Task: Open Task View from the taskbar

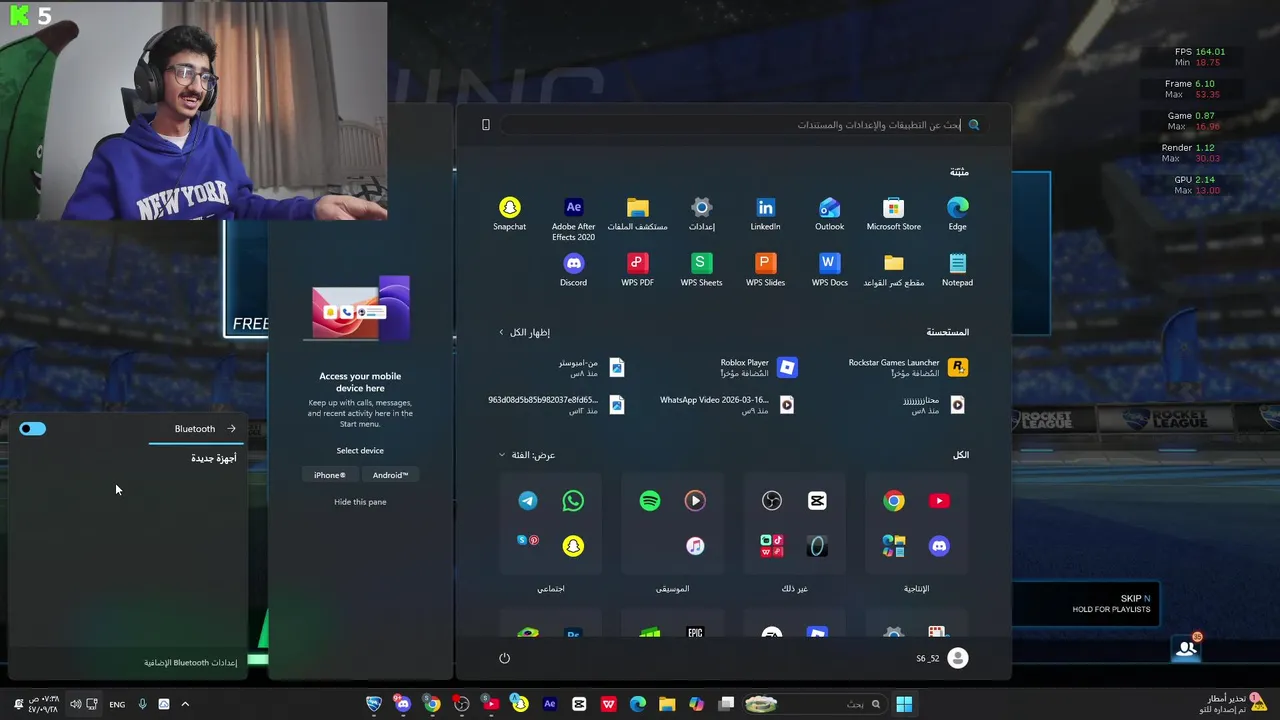Action: pyautogui.click(x=727, y=704)
